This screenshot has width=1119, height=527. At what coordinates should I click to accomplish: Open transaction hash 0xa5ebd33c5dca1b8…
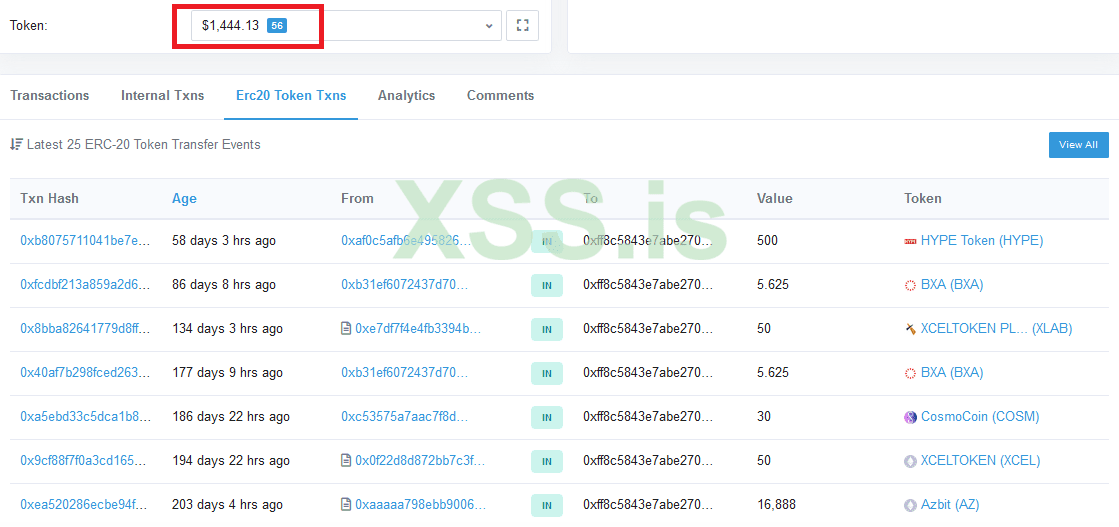[x=86, y=417]
